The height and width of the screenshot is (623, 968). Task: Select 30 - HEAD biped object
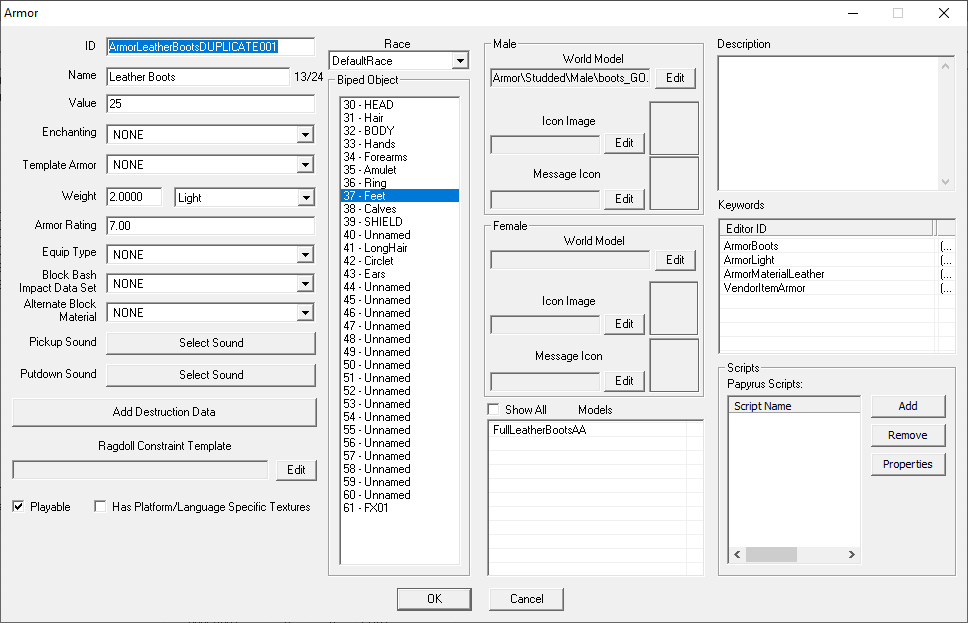[399, 105]
